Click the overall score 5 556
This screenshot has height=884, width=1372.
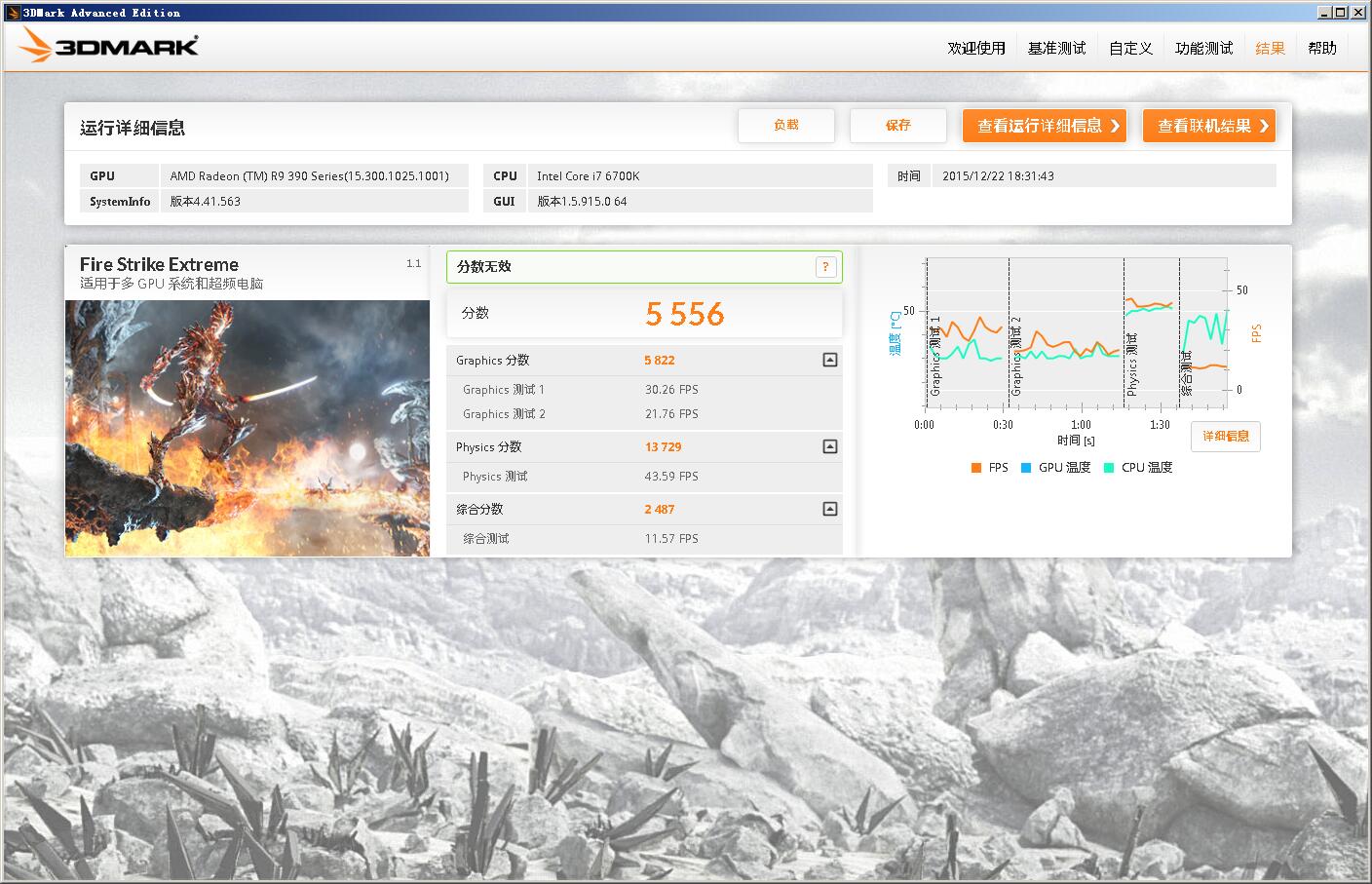click(x=685, y=314)
